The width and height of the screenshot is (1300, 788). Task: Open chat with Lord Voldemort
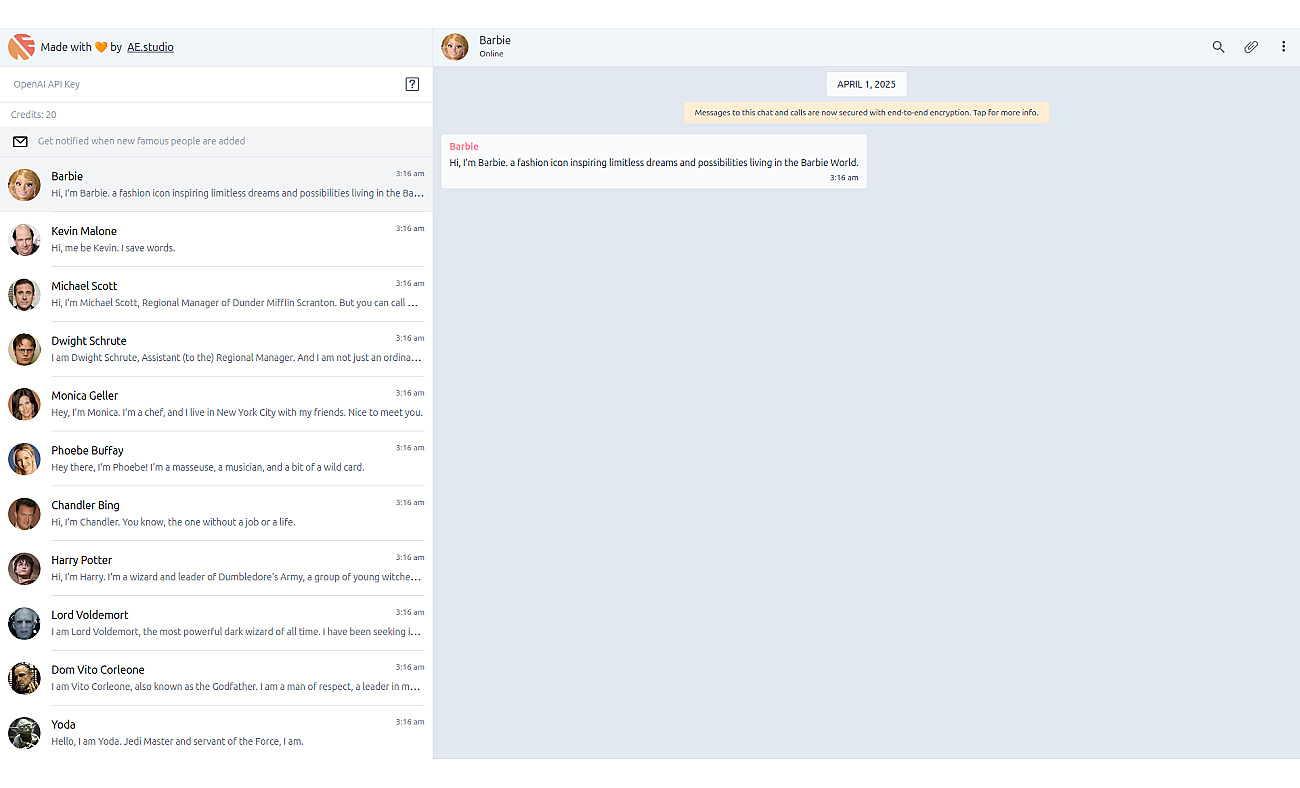click(x=216, y=624)
